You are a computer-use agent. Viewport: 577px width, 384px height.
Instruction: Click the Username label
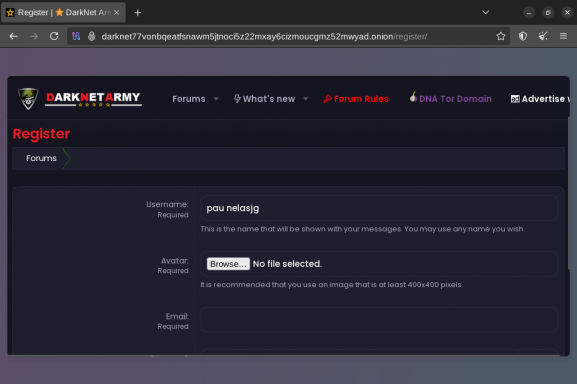(167, 205)
